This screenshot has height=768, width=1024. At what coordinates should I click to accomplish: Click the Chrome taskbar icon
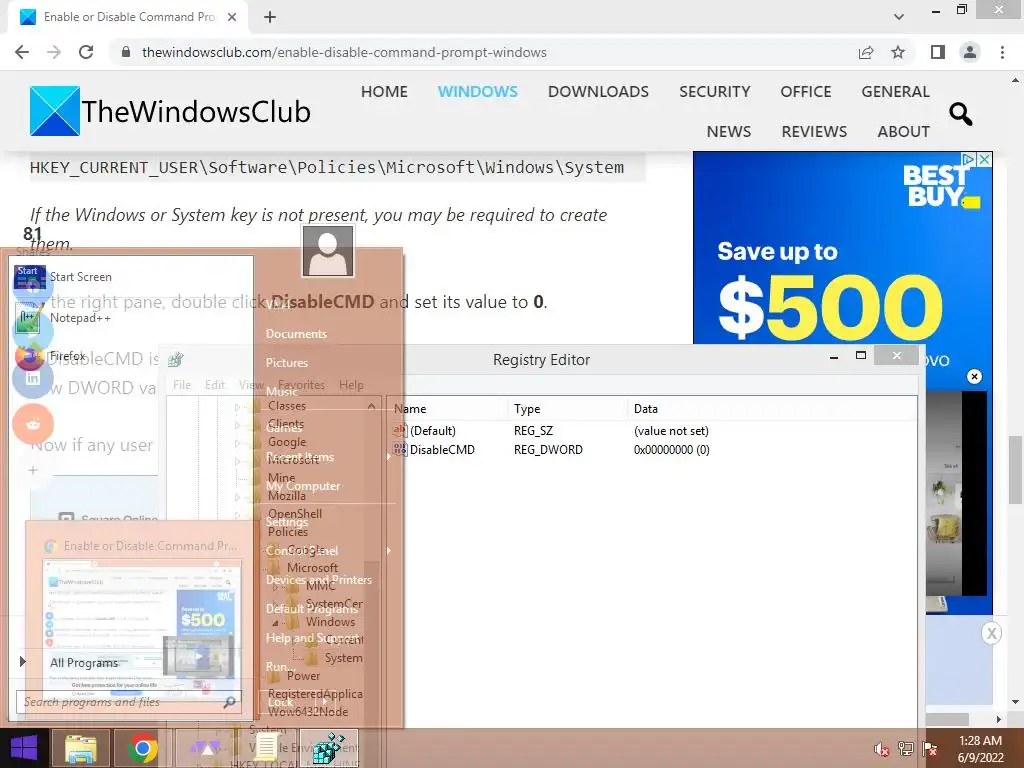point(142,748)
